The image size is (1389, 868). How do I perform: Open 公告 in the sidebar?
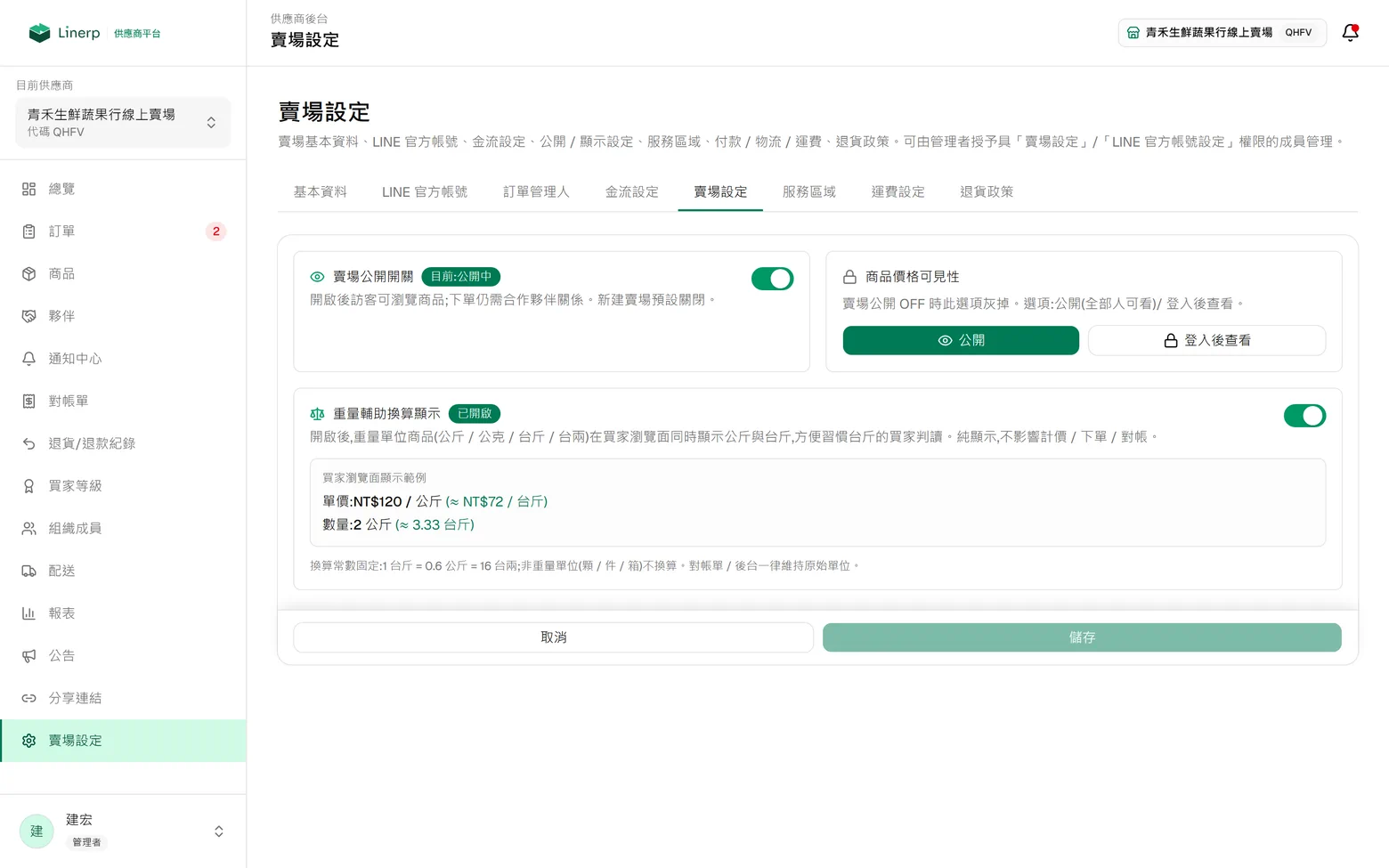point(123,656)
